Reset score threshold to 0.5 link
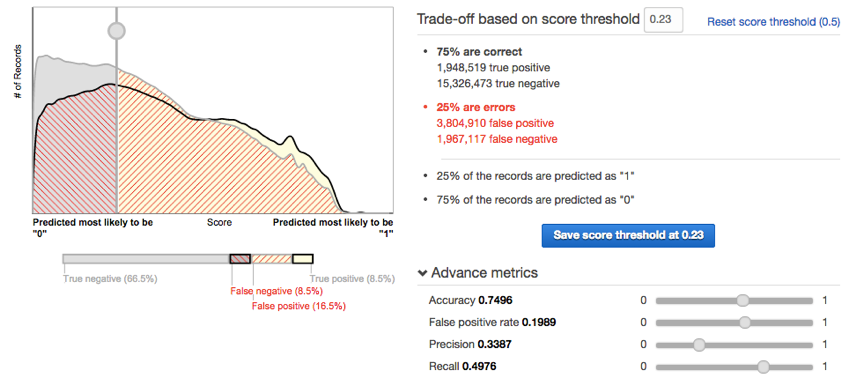This screenshot has height=386, width=864. [x=774, y=22]
